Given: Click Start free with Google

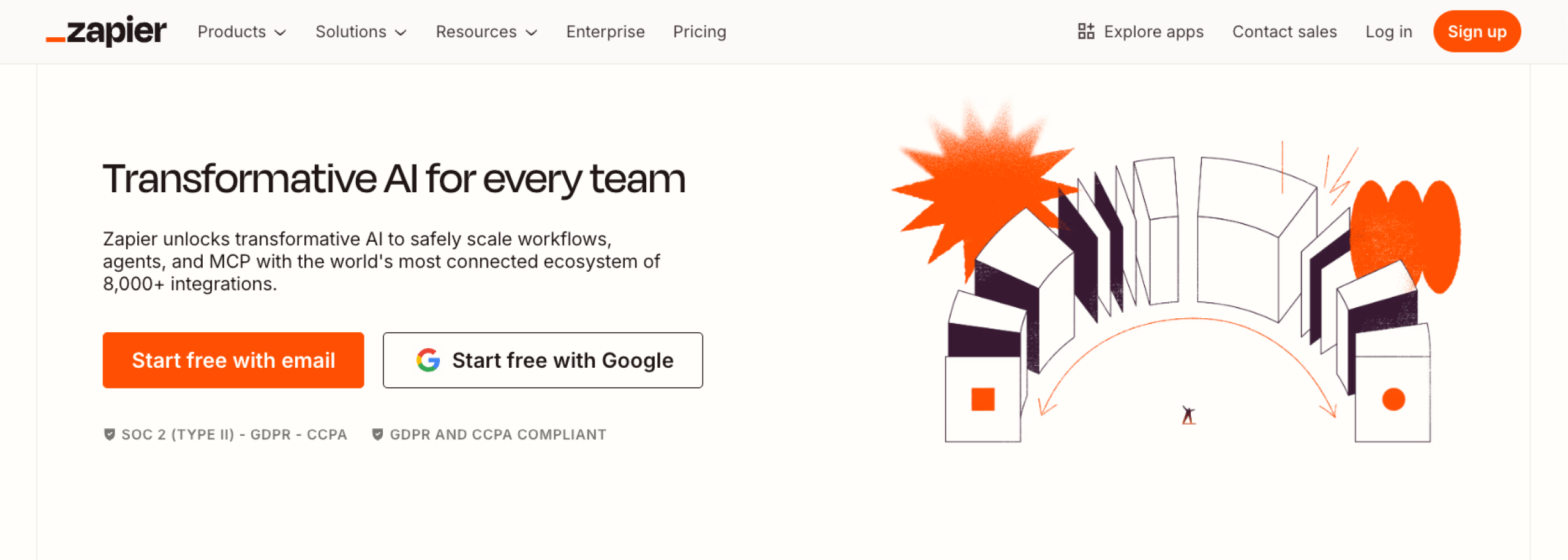Looking at the screenshot, I should [x=543, y=360].
